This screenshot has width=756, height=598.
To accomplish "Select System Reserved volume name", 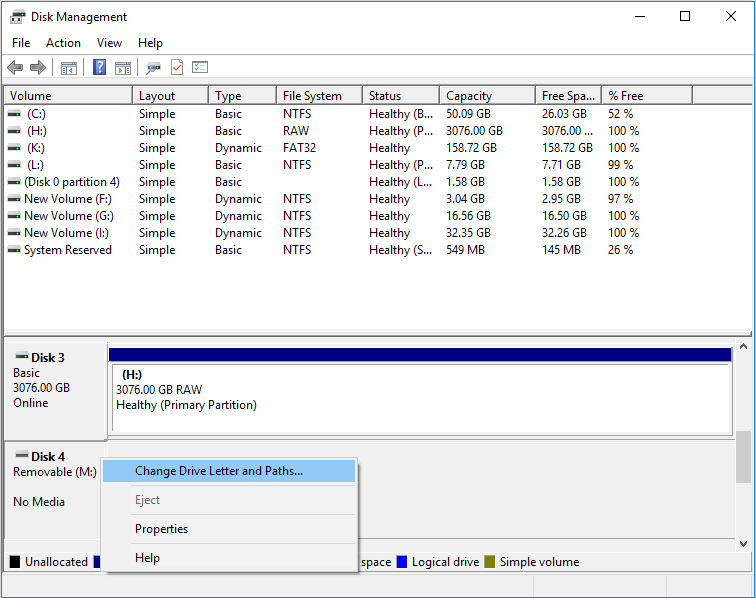I will (68, 250).
